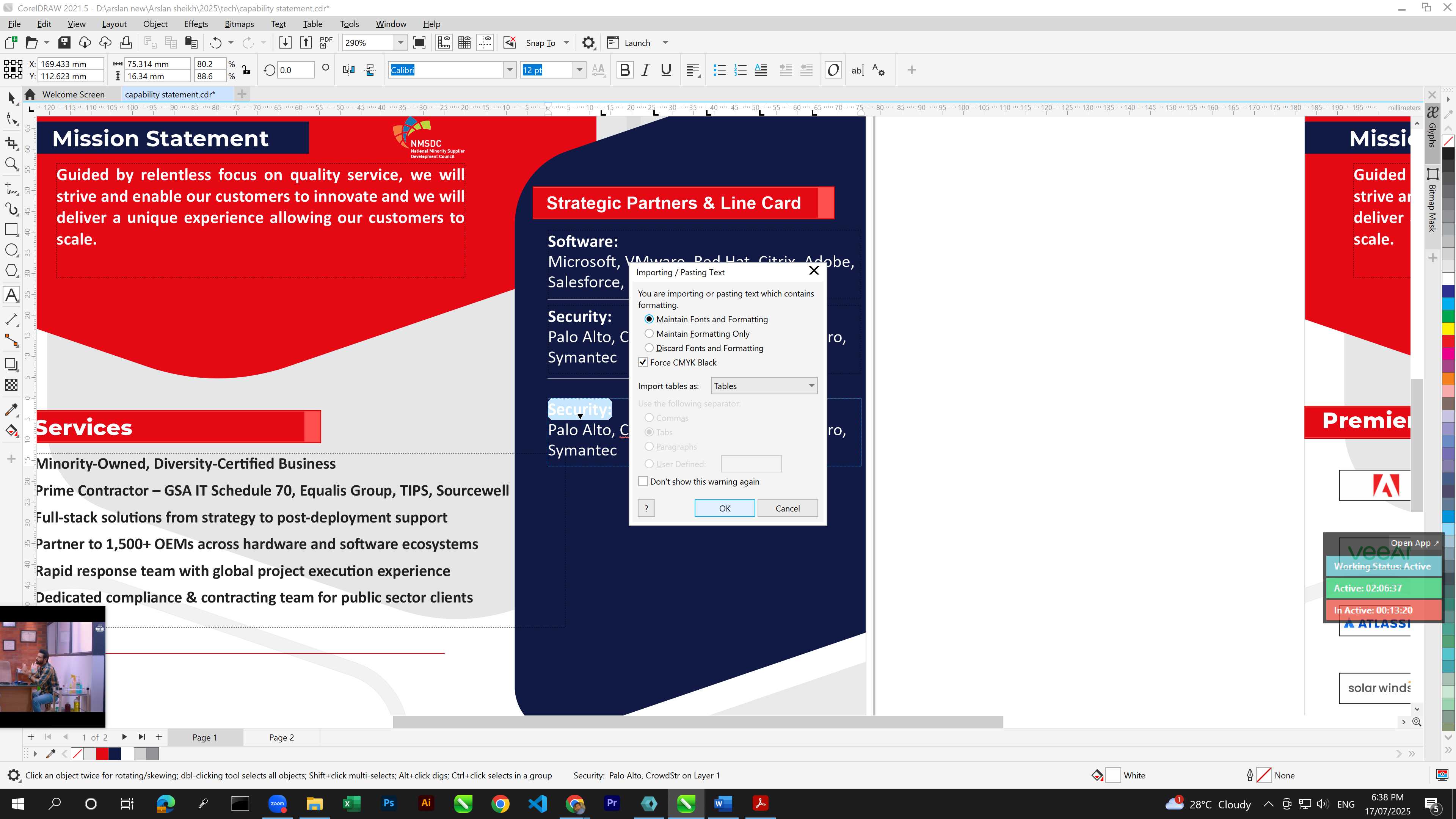Select the Eyedropper tool
This screenshot has height=819, width=1456.
(x=12, y=409)
